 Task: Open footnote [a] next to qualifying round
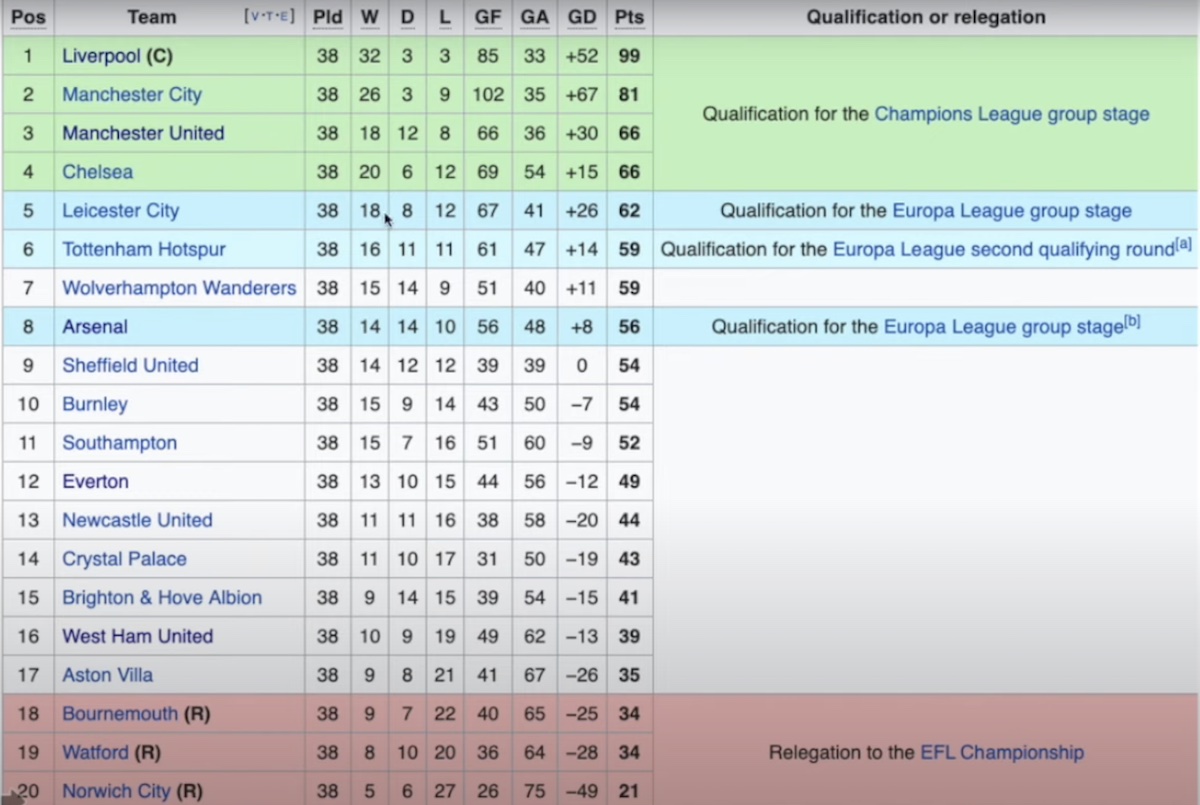point(1184,243)
